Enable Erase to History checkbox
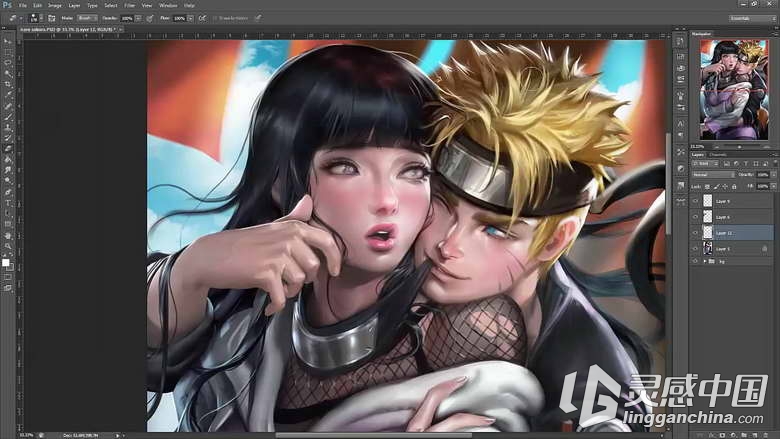This screenshot has height=439, width=780. point(215,18)
